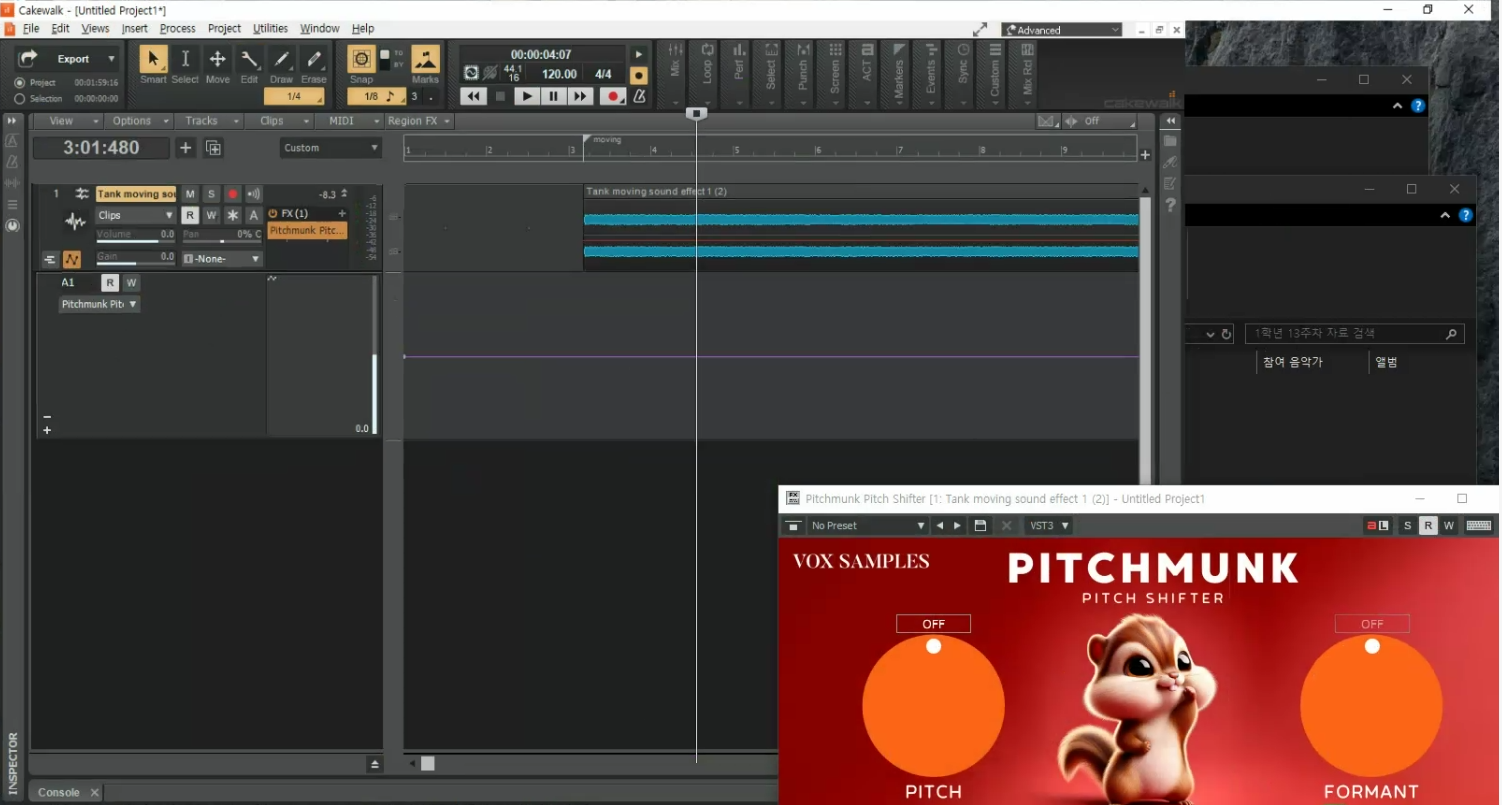Freeze track 1 with snowflake icon
1502x805 pixels.
232,215
